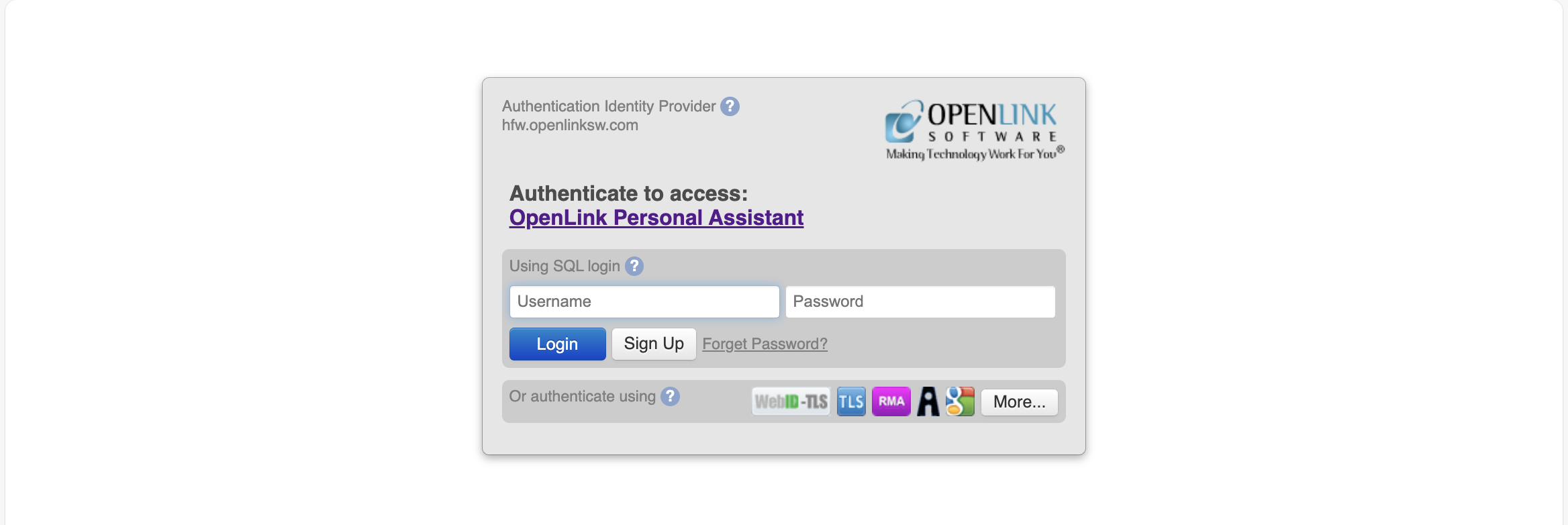1568x525 pixels.
Task: Click the black letter A authentication icon
Action: pos(928,401)
